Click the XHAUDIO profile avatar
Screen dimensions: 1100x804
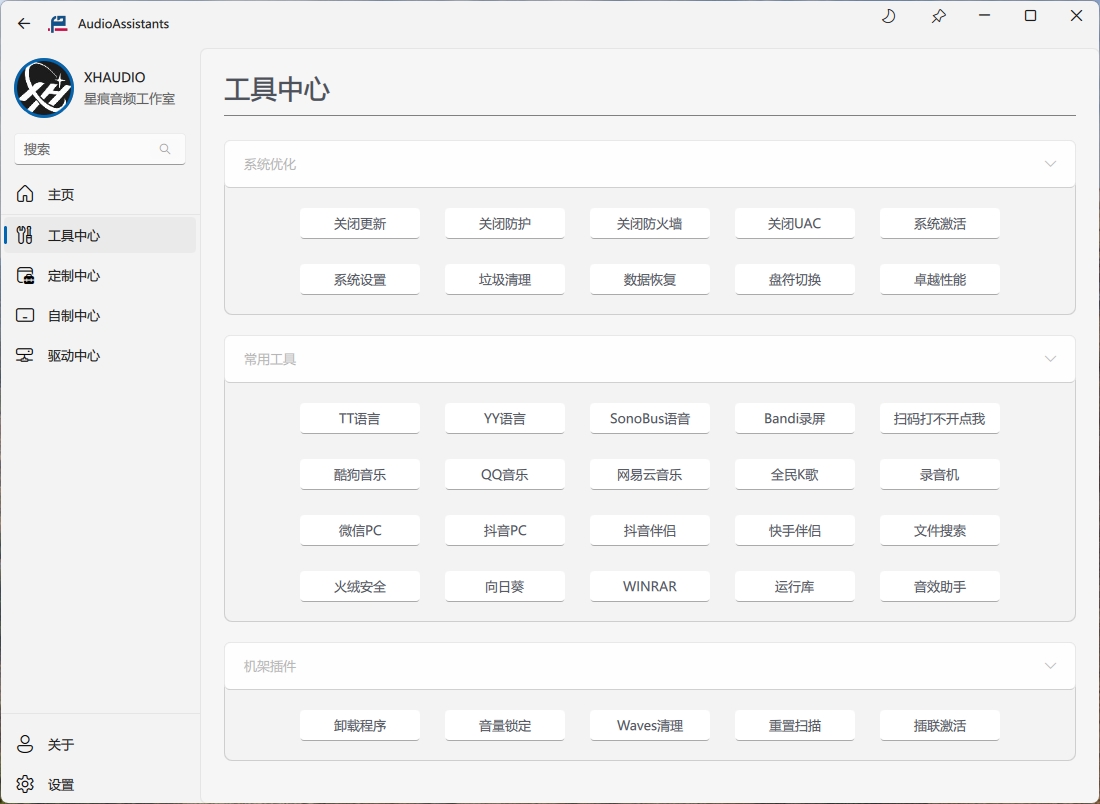pos(44,88)
